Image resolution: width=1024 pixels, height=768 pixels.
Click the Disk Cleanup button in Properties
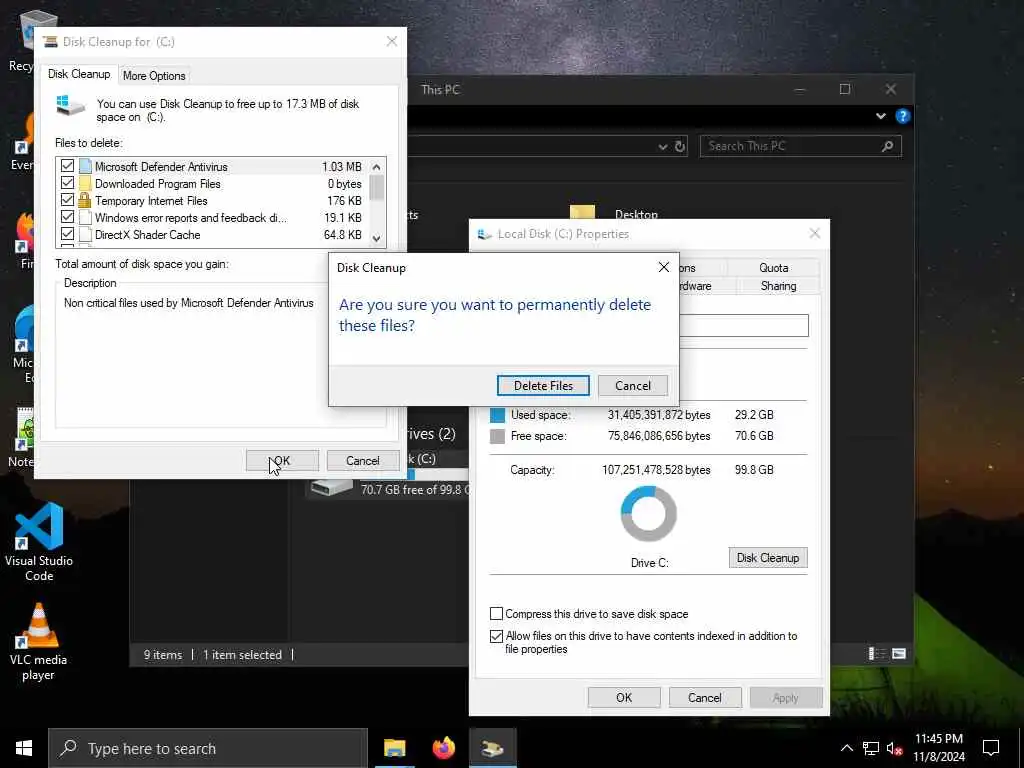point(768,558)
